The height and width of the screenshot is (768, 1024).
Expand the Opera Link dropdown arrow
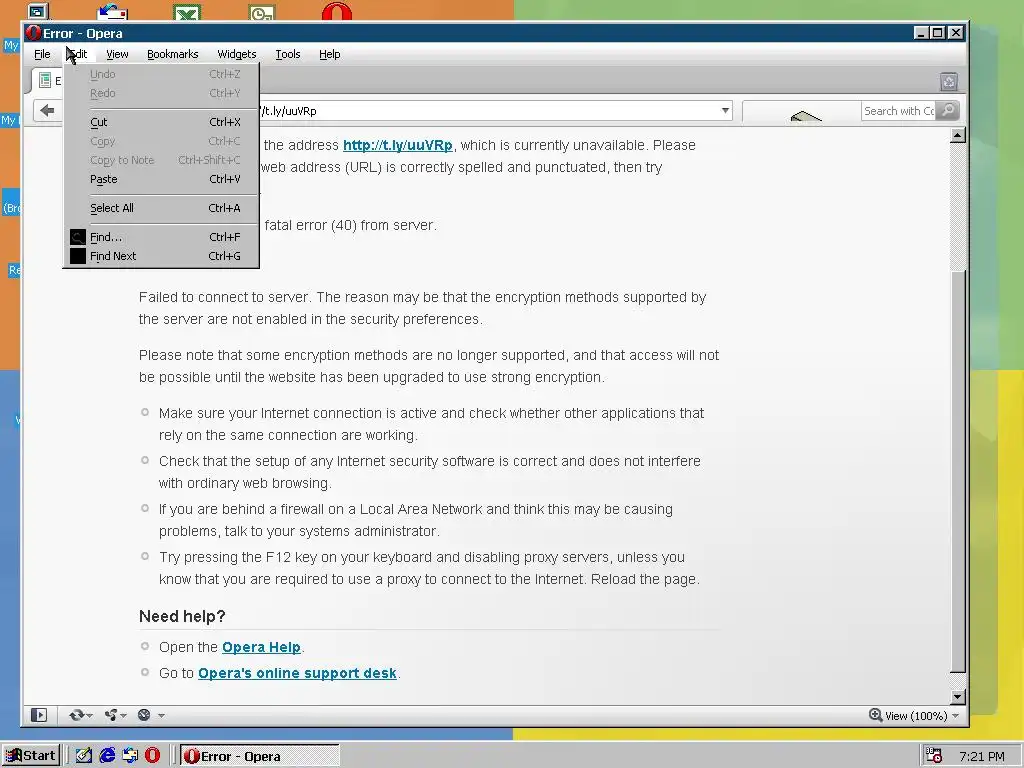click(x=89, y=716)
